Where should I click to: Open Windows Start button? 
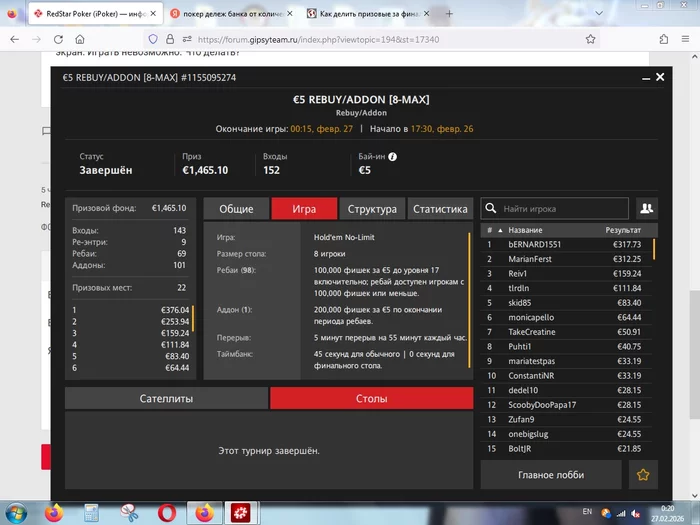point(16,513)
